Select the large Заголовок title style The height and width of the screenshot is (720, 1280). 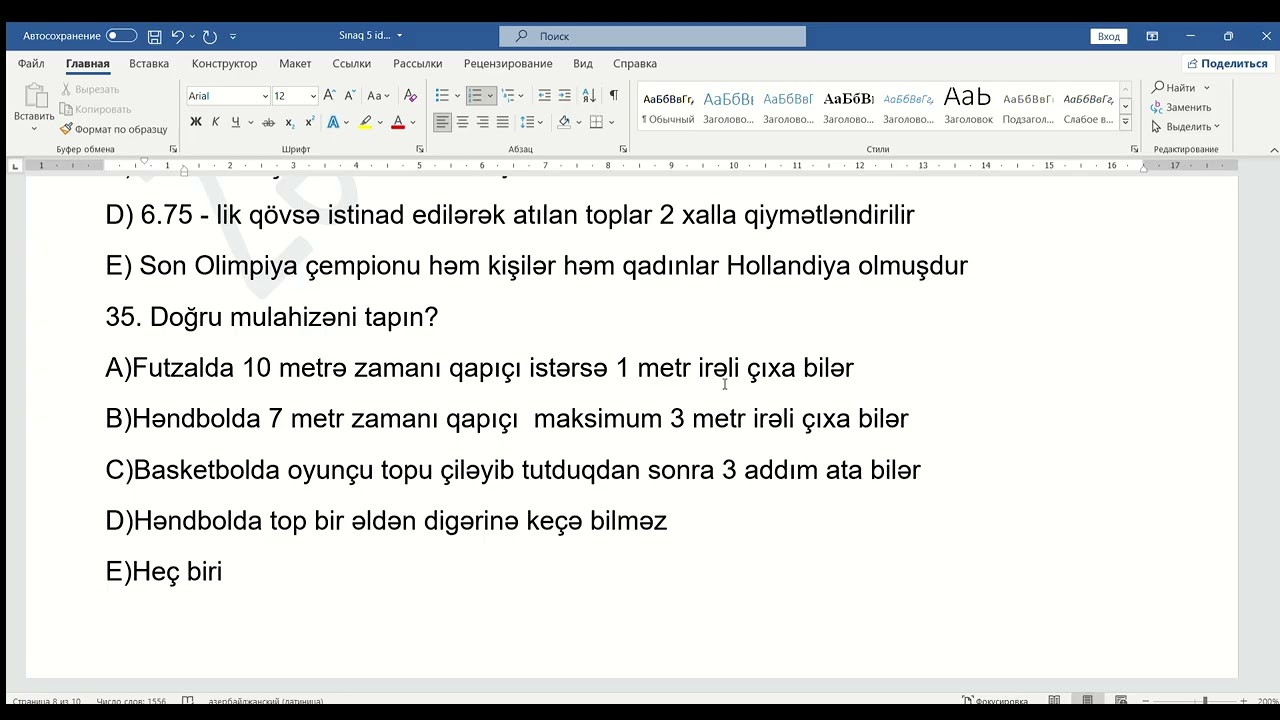click(x=968, y=108)
